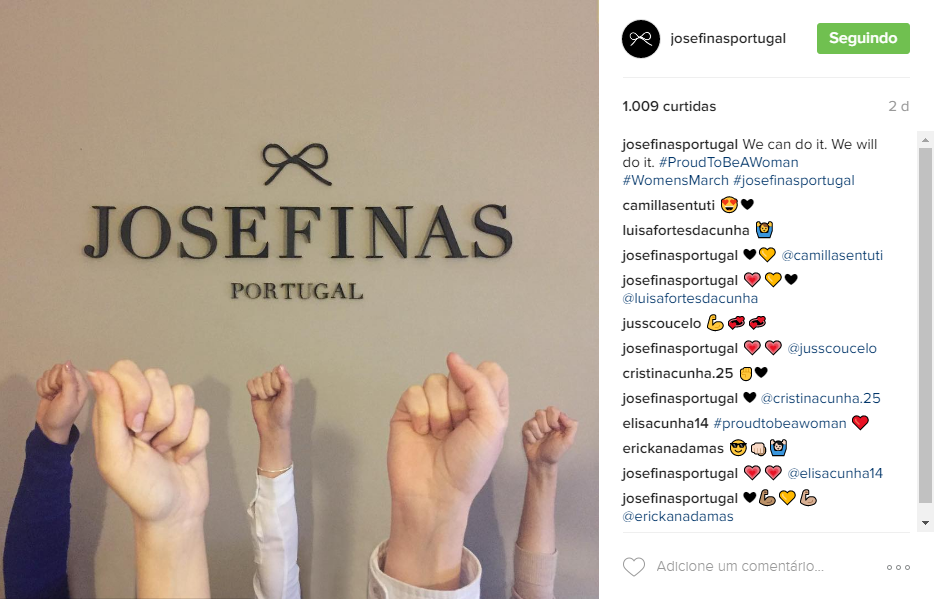This screenshot has height=599, width=934.
Task: Toggle the Seguindo follow button
Action: tap(863, 39)
